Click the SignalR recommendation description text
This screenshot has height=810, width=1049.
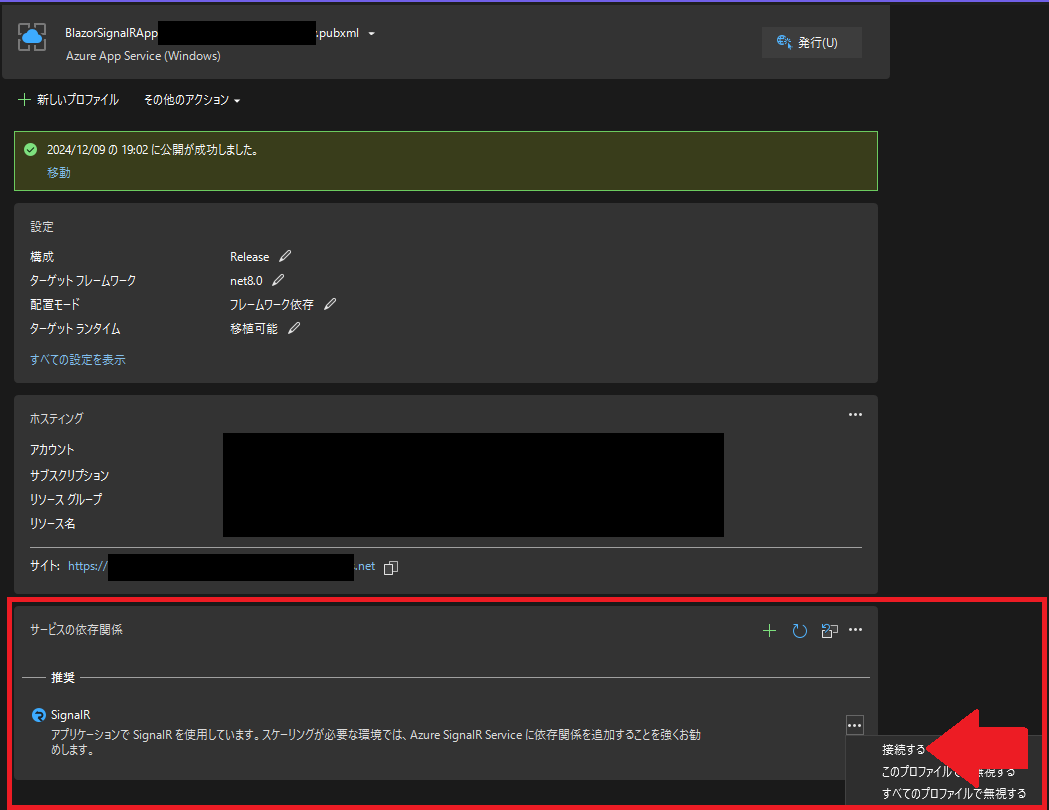(x=376, y=742)
